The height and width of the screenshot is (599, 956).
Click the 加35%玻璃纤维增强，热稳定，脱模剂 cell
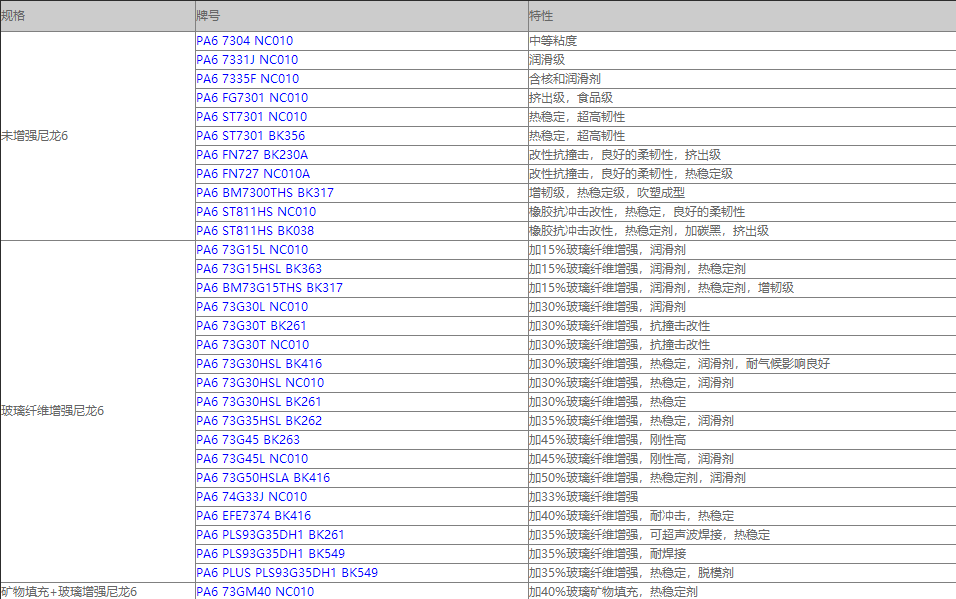pyautogui.click(x=742, y=572)
